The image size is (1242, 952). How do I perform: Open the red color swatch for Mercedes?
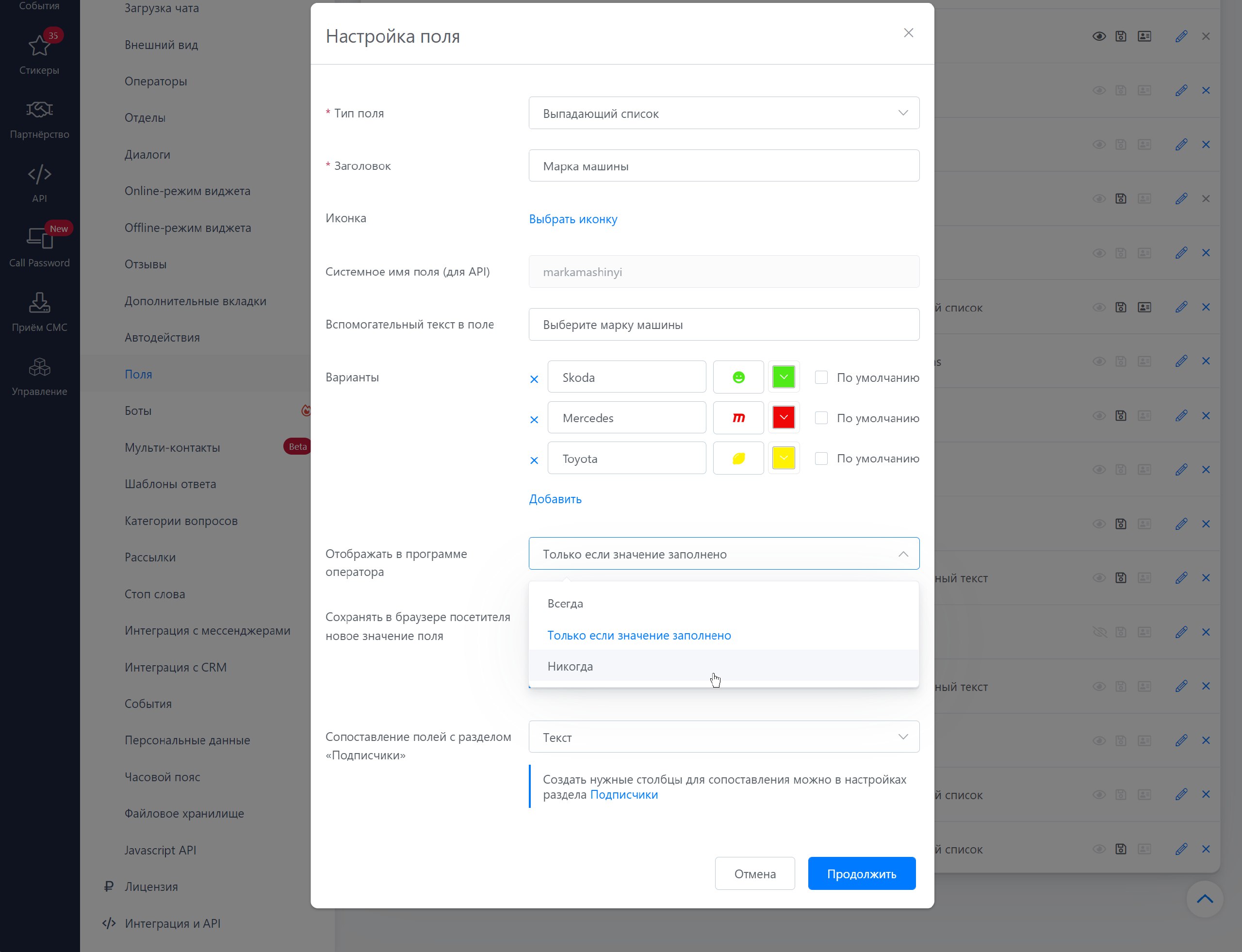(x=783, y=418)
